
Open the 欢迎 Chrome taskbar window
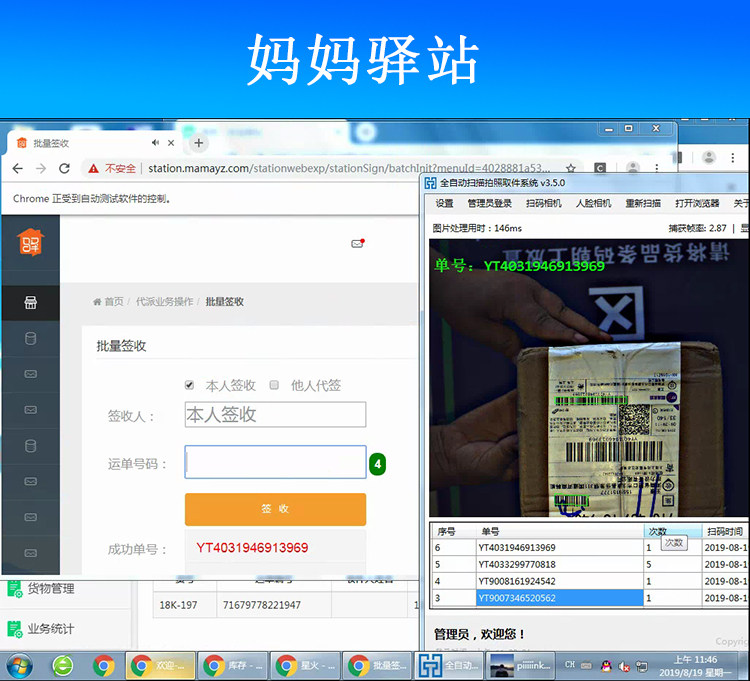click(161, 666)
